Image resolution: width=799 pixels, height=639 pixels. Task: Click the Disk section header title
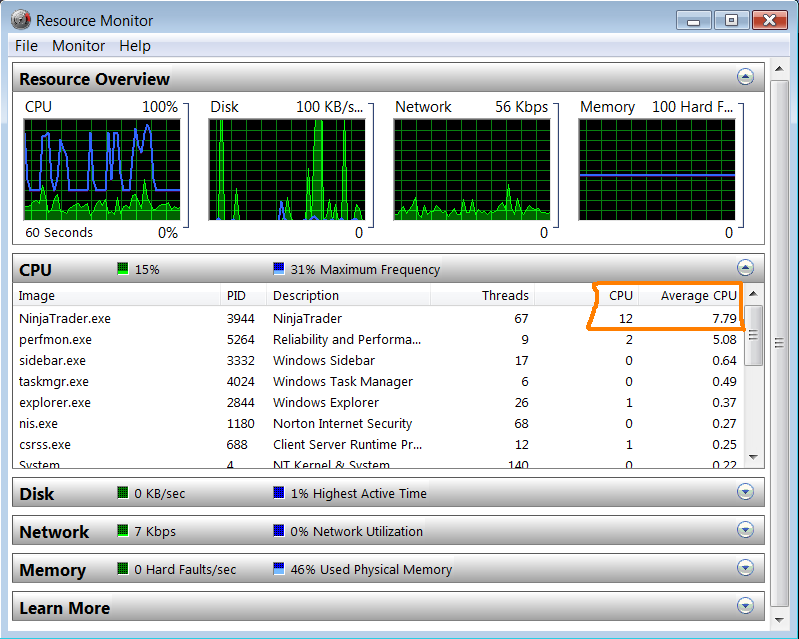37,494
